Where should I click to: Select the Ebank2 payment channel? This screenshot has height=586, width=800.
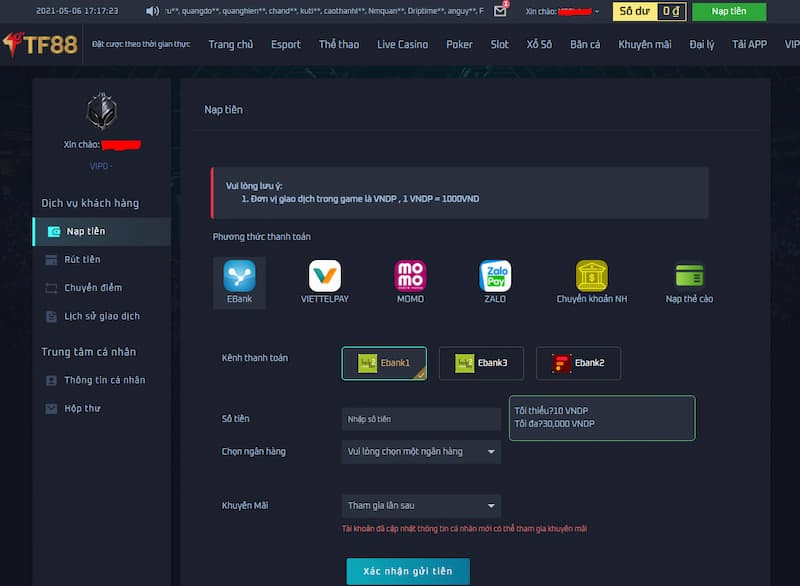pyautogui.click(x=578, y=363)
